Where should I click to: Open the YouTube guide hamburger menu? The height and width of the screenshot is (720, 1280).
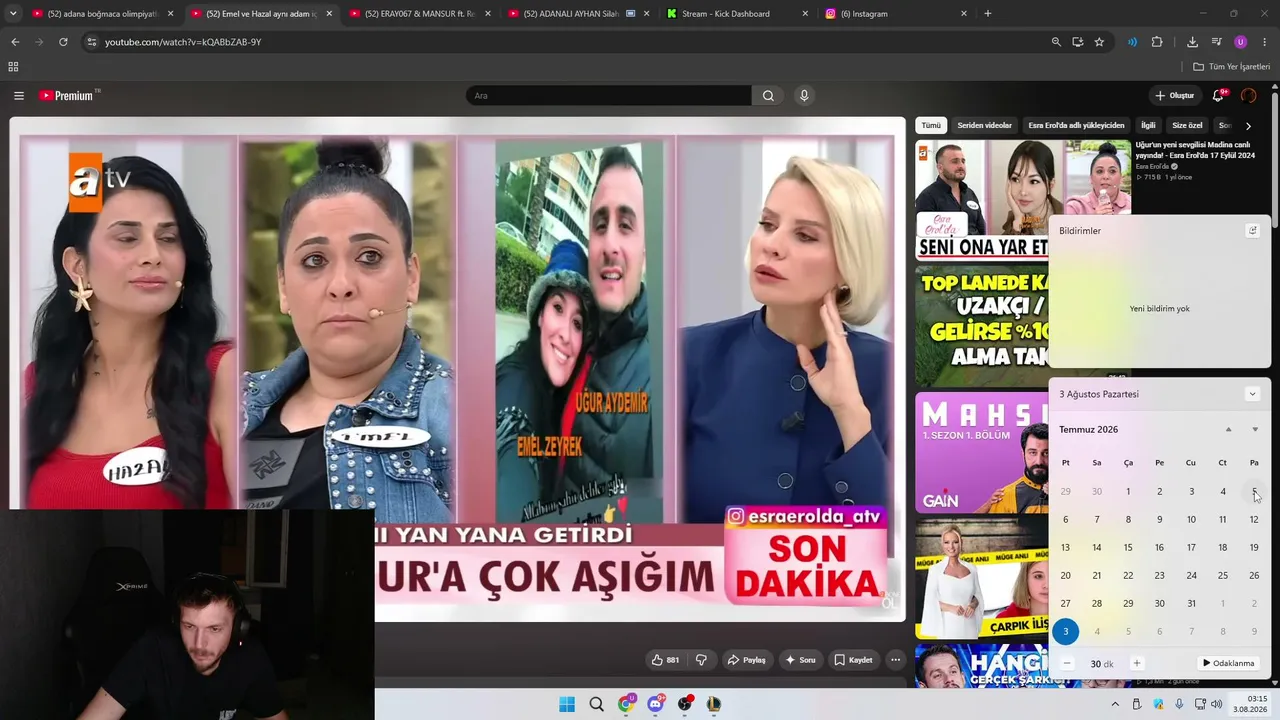point(19,96)
